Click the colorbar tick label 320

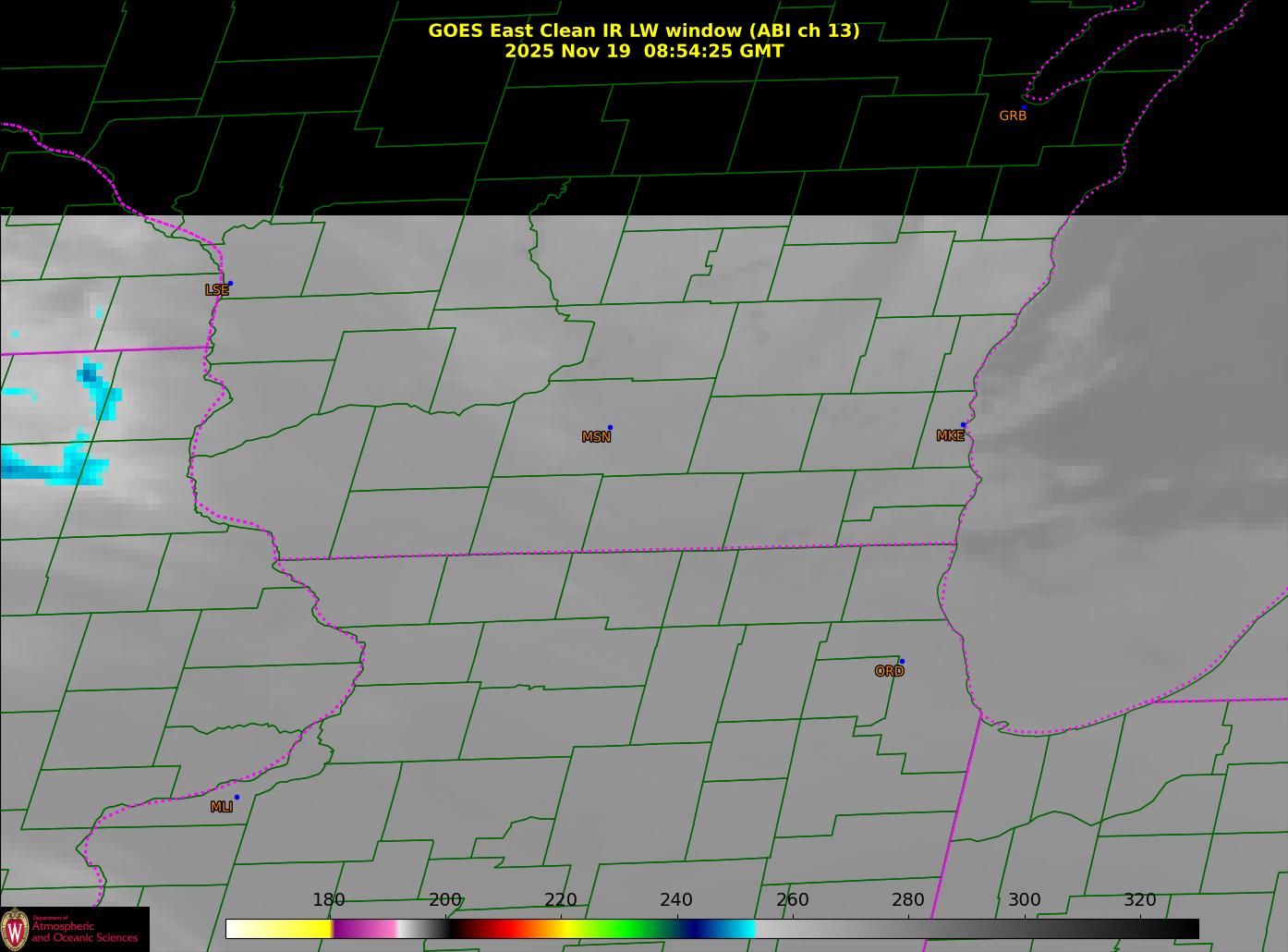click(1140, 900)
